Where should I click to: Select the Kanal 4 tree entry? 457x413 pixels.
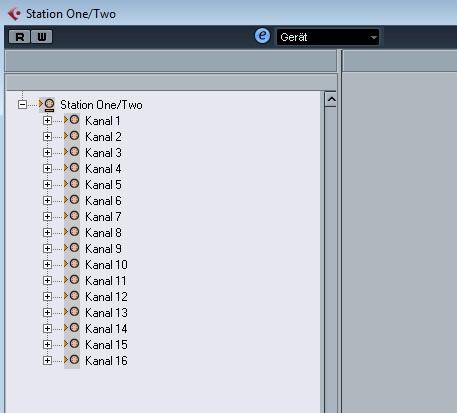pos(103,169)
